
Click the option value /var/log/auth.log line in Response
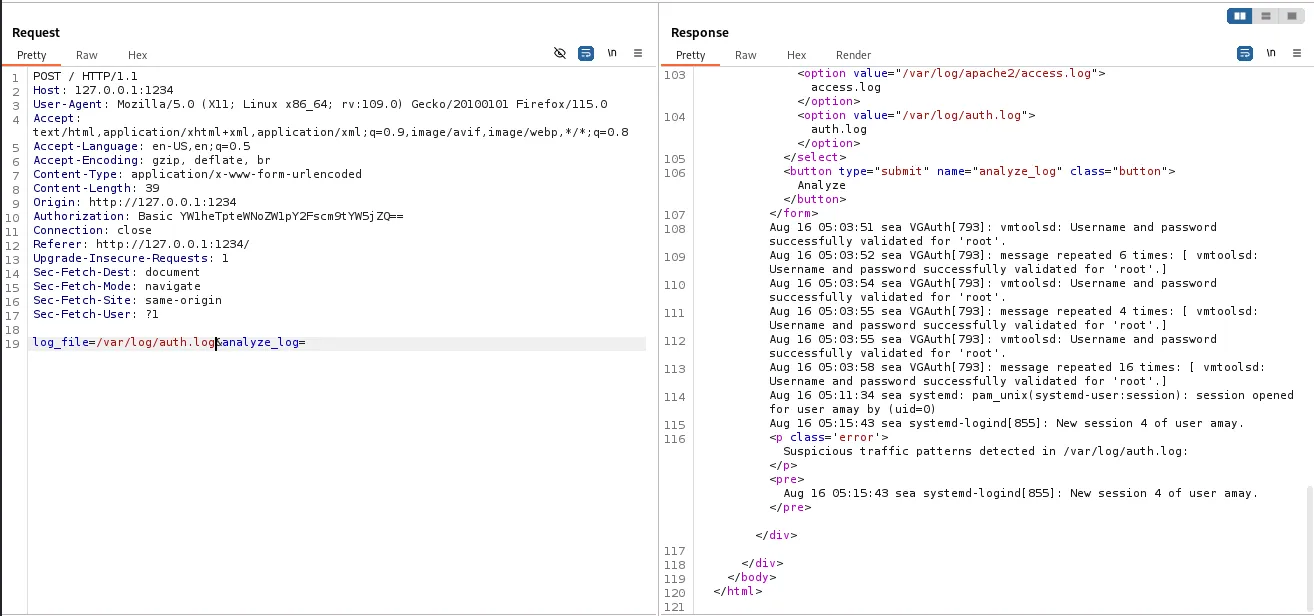(x=916, y=115)
